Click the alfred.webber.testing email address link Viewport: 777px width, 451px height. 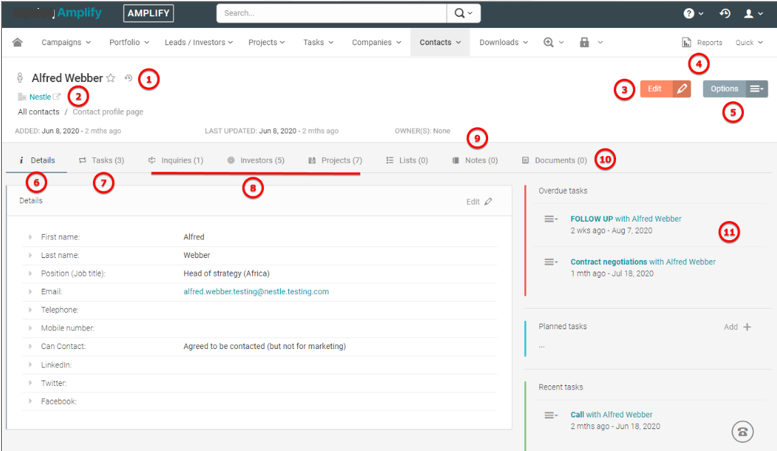point(256,291)
